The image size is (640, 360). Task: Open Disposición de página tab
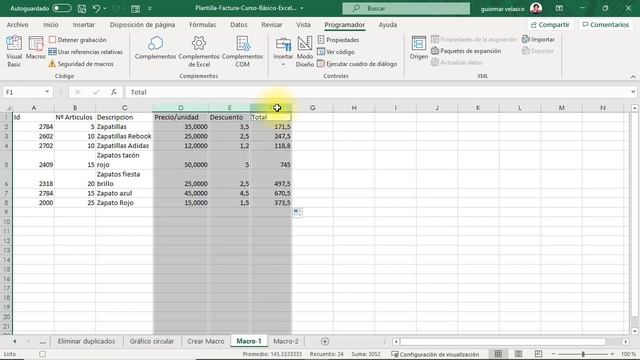click(142, 24)
